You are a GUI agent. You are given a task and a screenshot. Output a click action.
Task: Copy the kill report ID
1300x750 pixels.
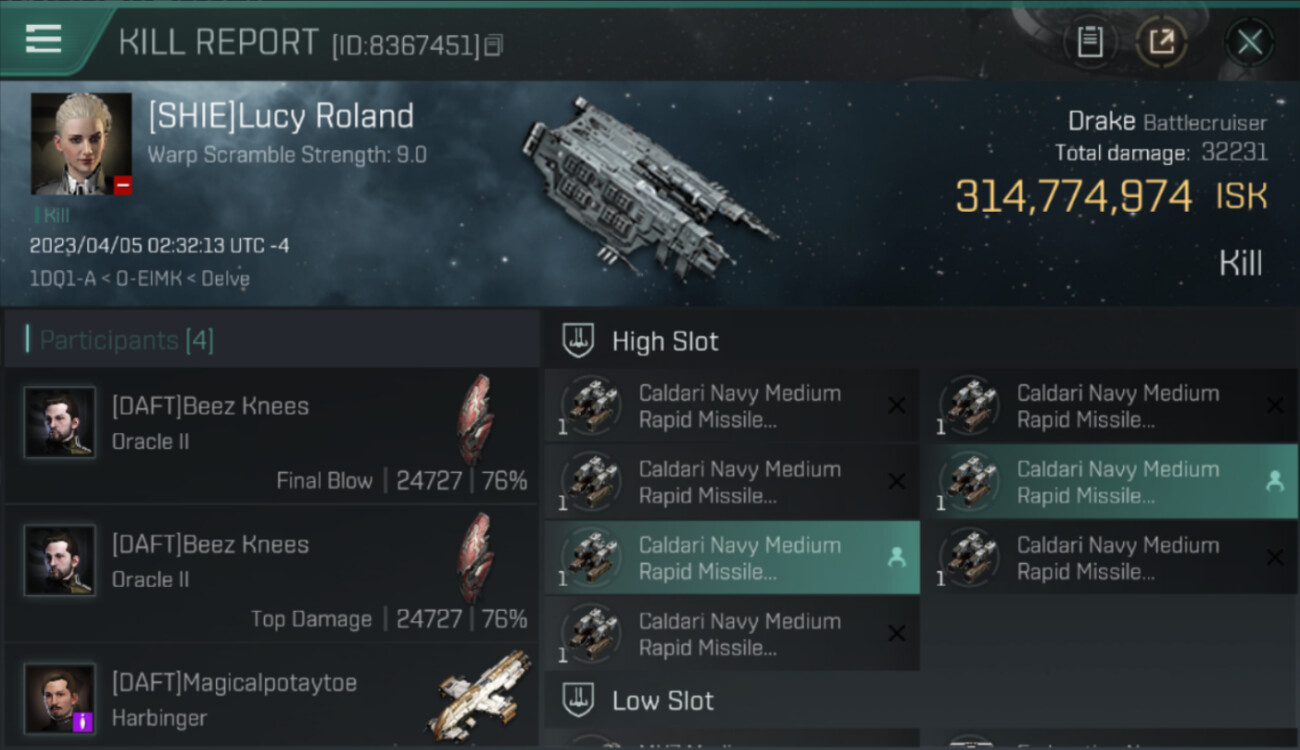coord(494,45)
